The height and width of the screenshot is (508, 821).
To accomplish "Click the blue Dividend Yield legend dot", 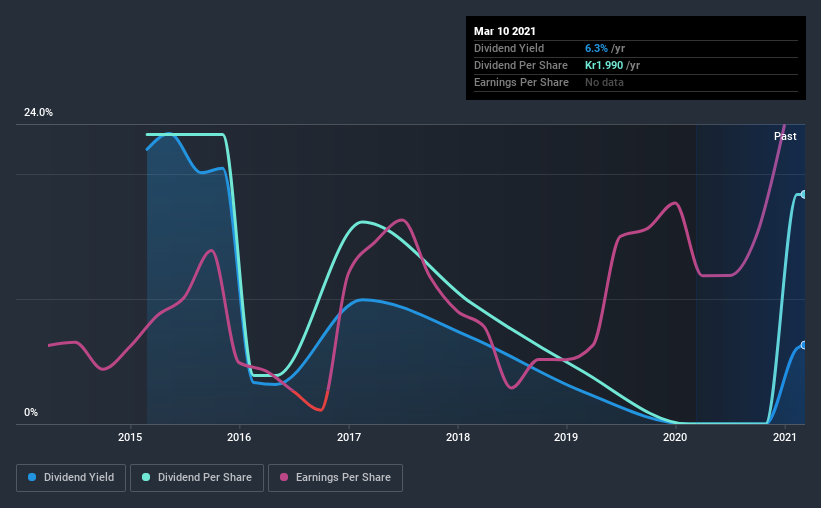I will 32,477.
